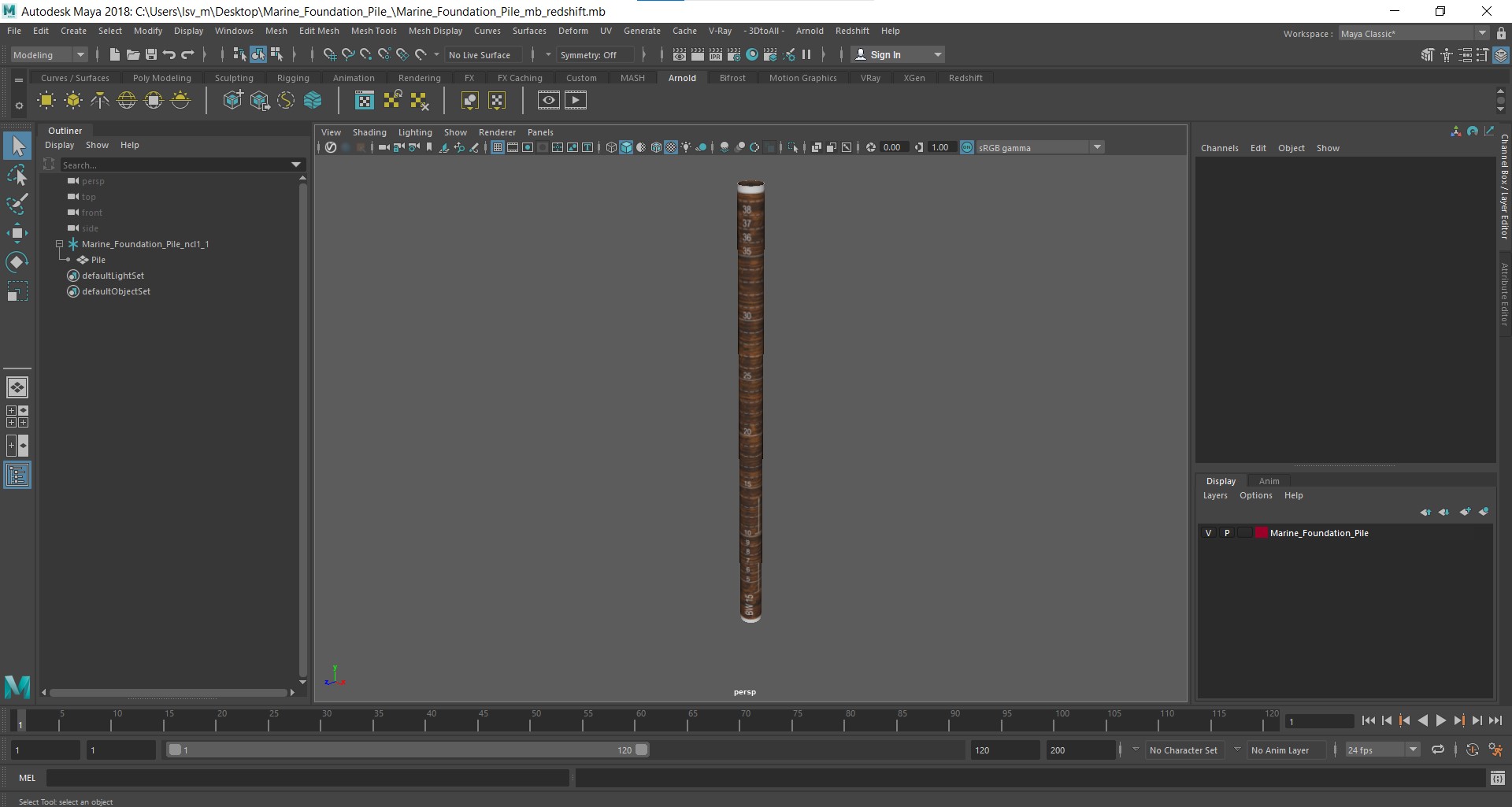The height and width of the screenshot is (807, 1512).
Task: Redo the last action in the toolbar
Action: tap(187, 54)
